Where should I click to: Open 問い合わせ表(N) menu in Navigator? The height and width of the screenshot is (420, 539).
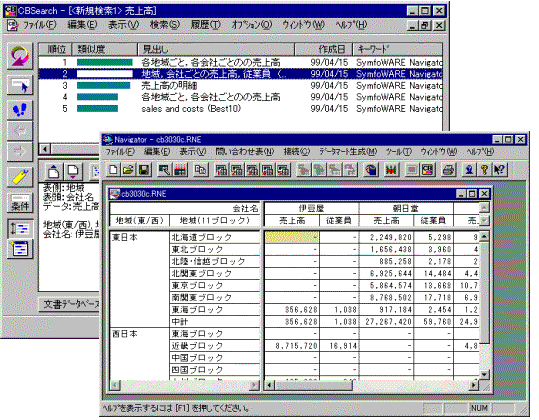245,152
